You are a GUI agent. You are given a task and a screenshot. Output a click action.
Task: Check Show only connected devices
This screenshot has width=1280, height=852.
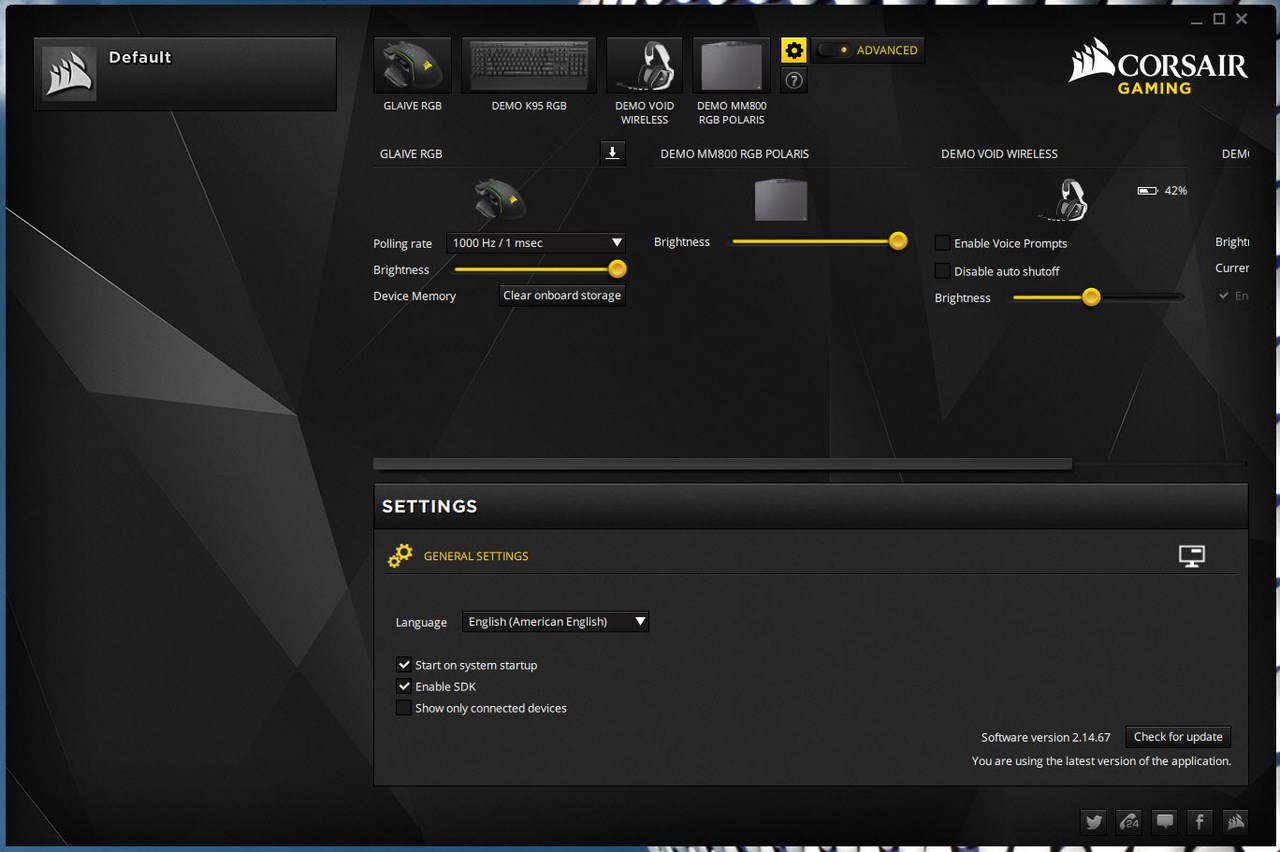[404, 708]
